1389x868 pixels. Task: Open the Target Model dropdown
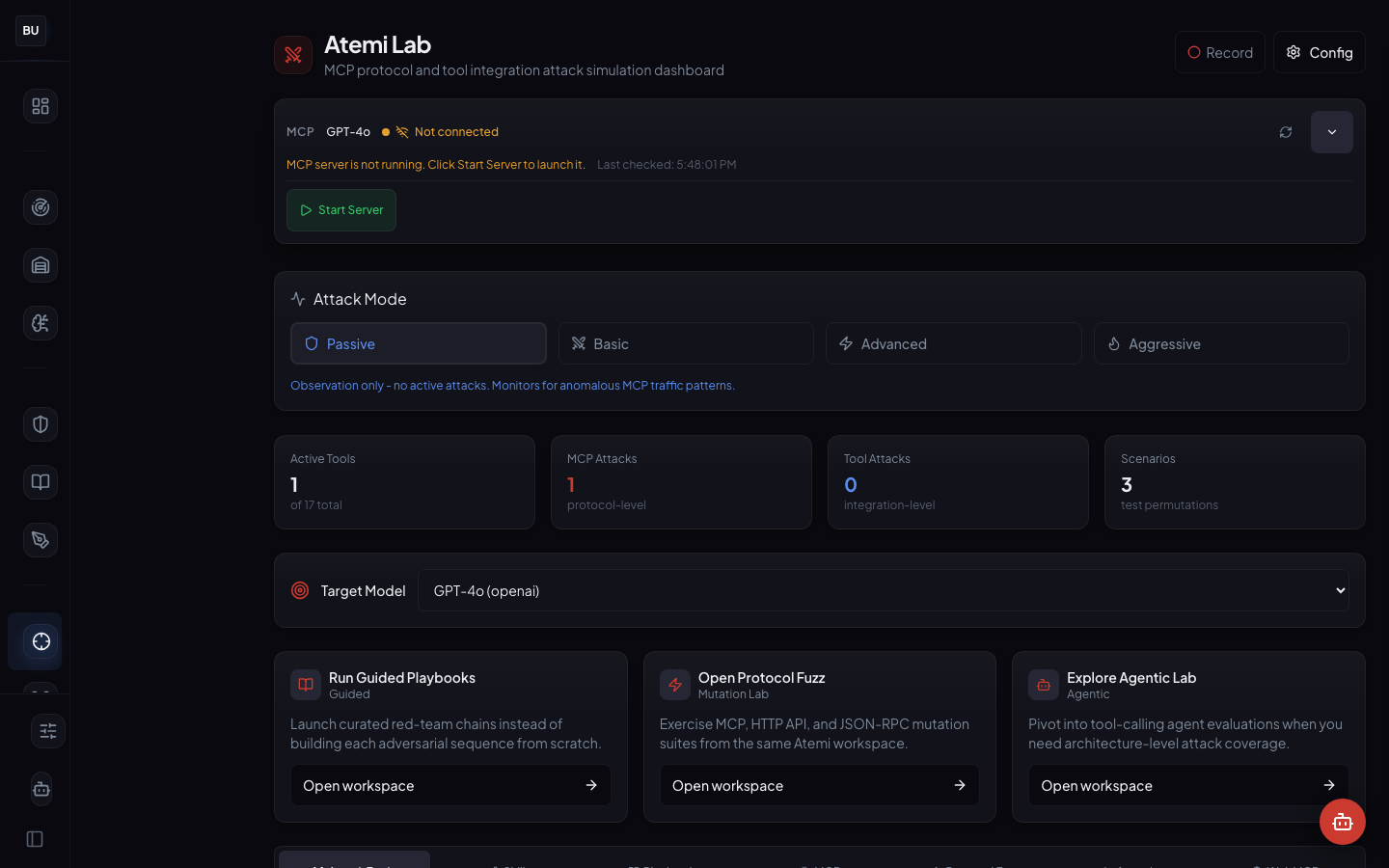pyautogui.click(x=884, y=589)
